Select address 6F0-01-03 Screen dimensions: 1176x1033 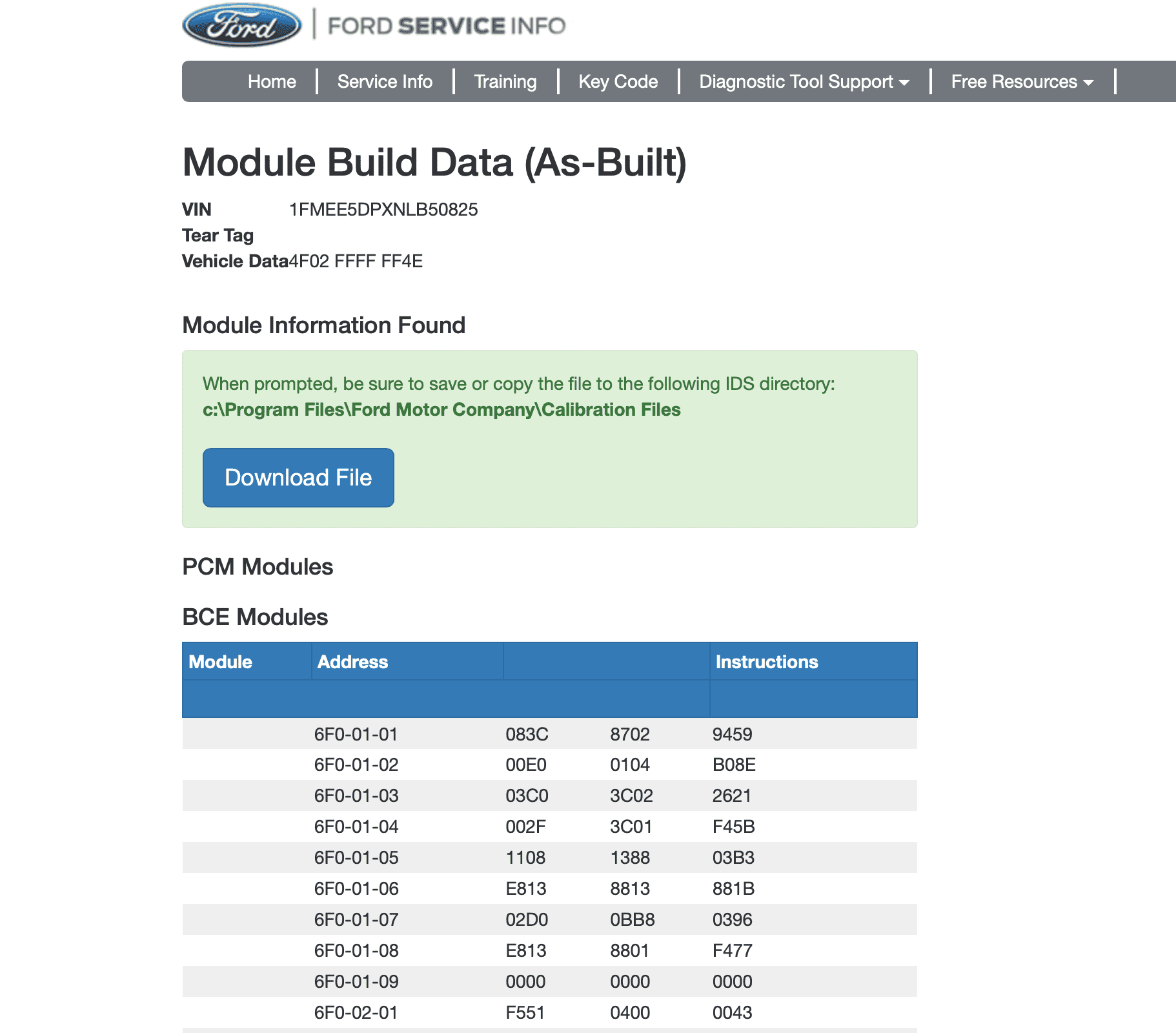[x=356, y=796]
